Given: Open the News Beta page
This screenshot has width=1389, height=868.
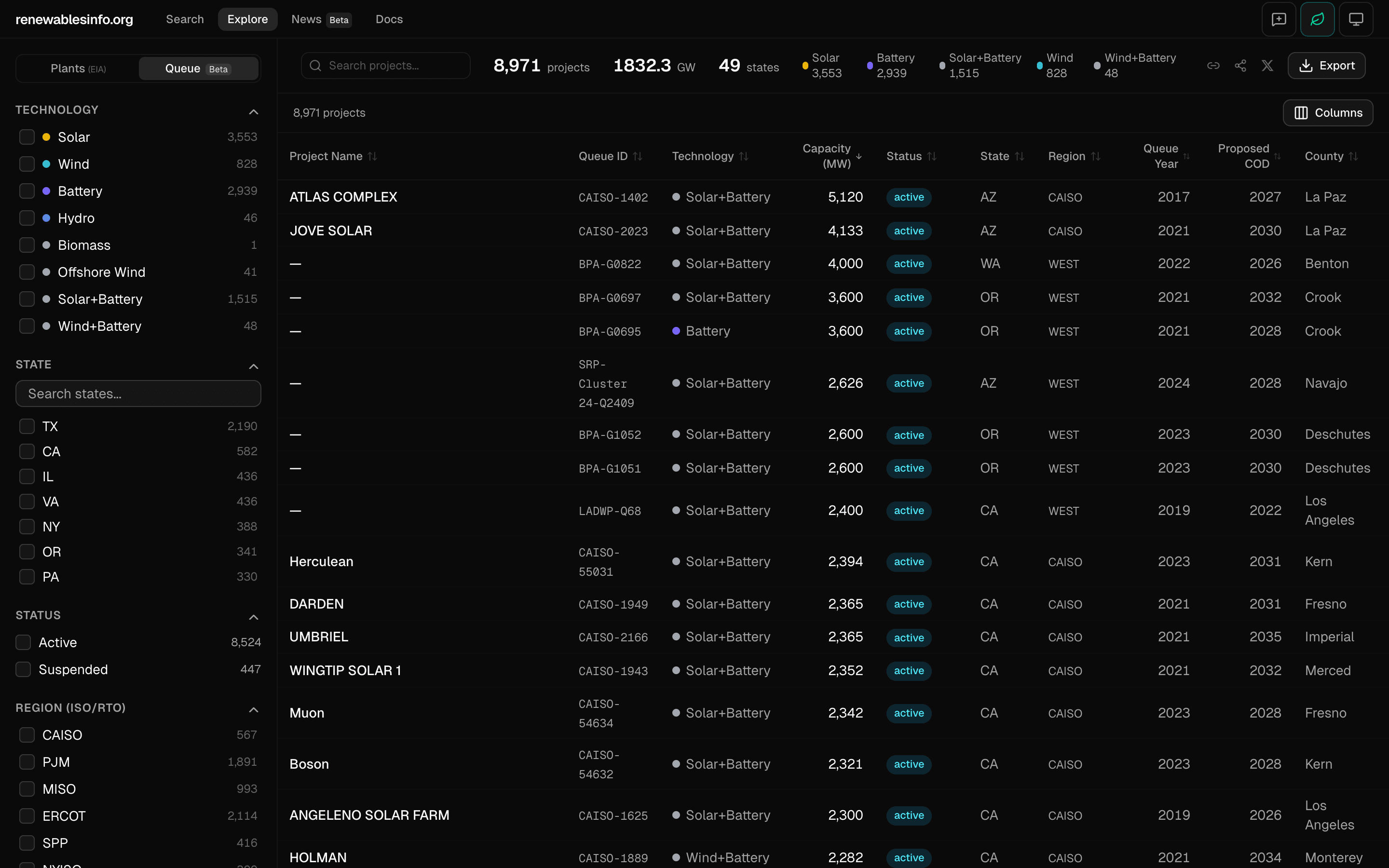Looking at the screenshot, I should pyautogui.click(x=321, y=19).
